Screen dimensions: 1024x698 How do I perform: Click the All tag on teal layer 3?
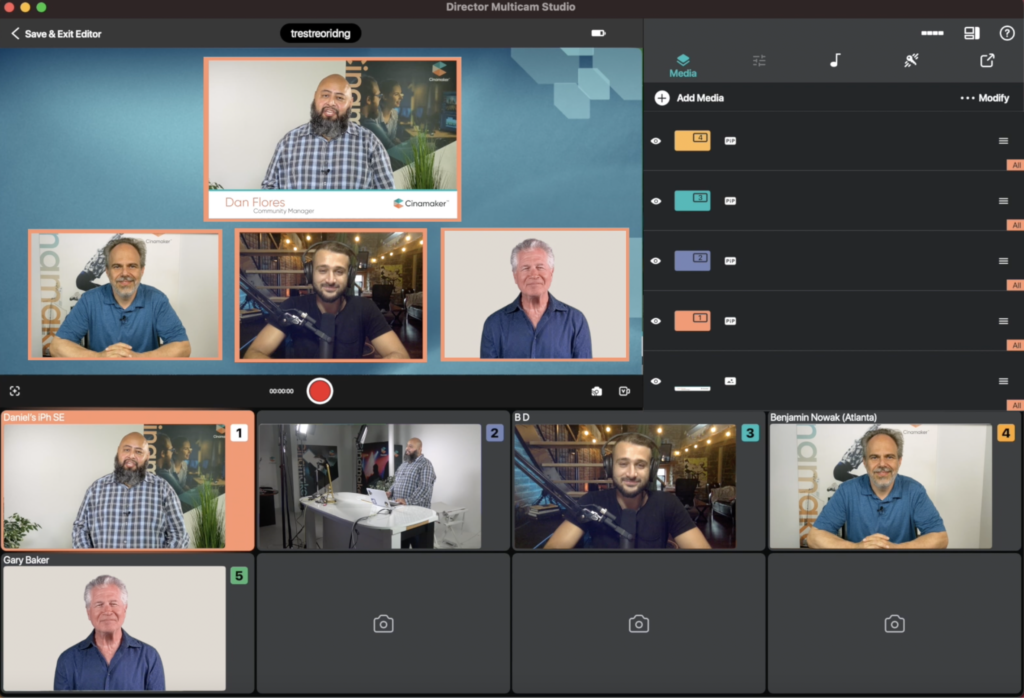pyautogui.click(x=1016, y=225)
